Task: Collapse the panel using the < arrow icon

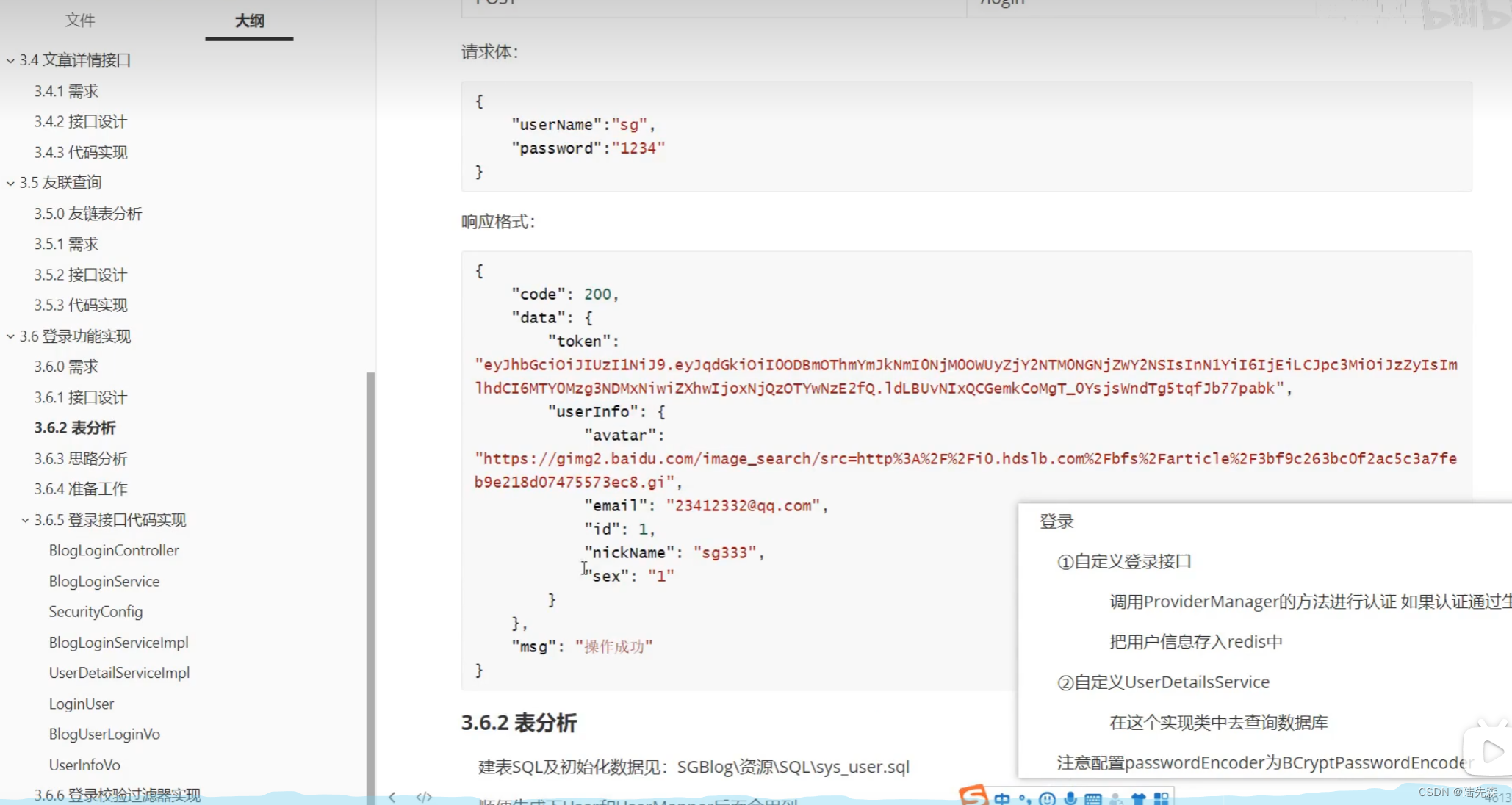Action: [x=392, y=798]
